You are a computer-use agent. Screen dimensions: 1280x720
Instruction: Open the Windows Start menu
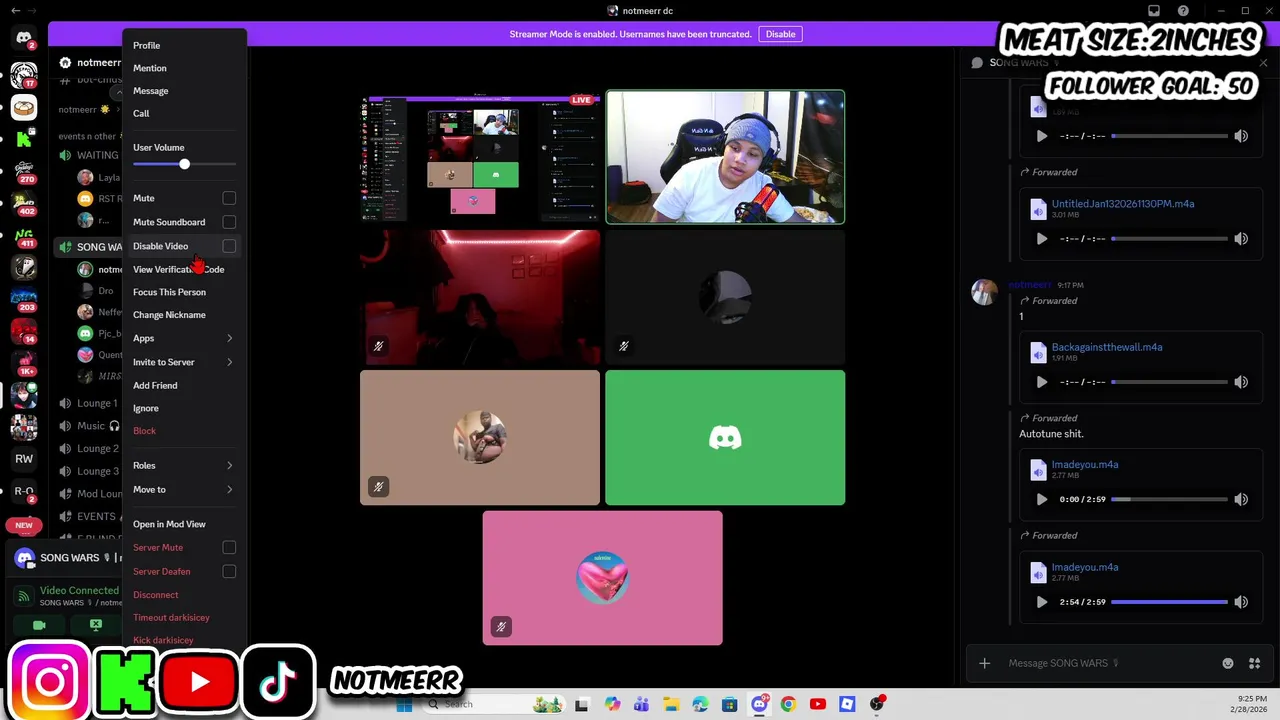tap(404, 704)
